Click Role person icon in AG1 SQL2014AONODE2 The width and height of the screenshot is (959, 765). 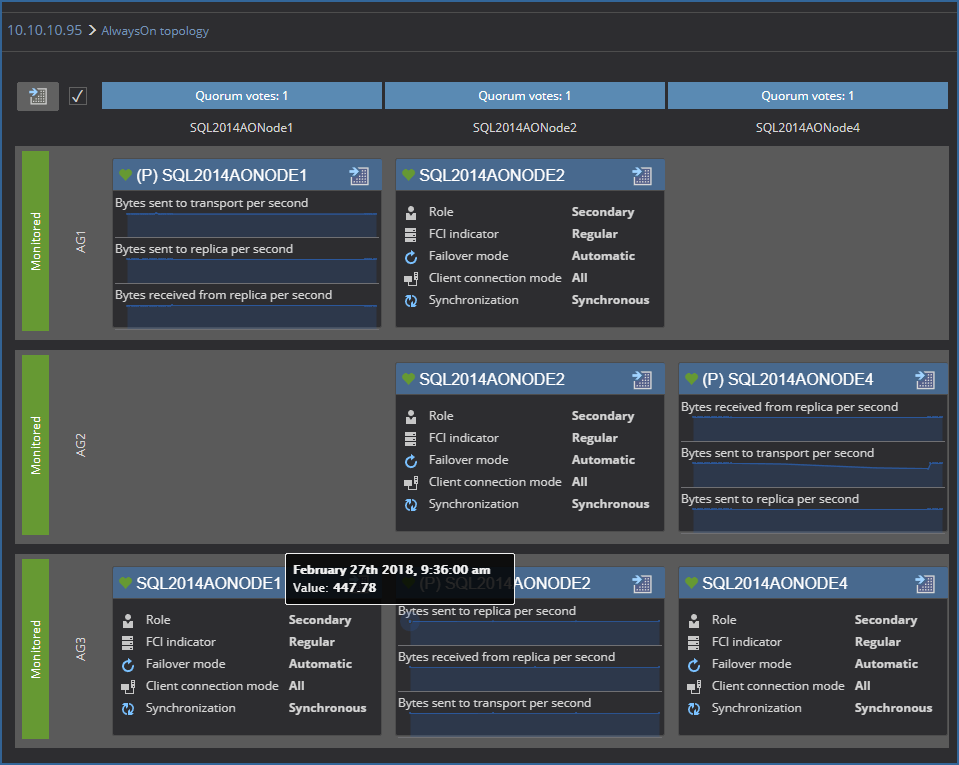point(411,213)
